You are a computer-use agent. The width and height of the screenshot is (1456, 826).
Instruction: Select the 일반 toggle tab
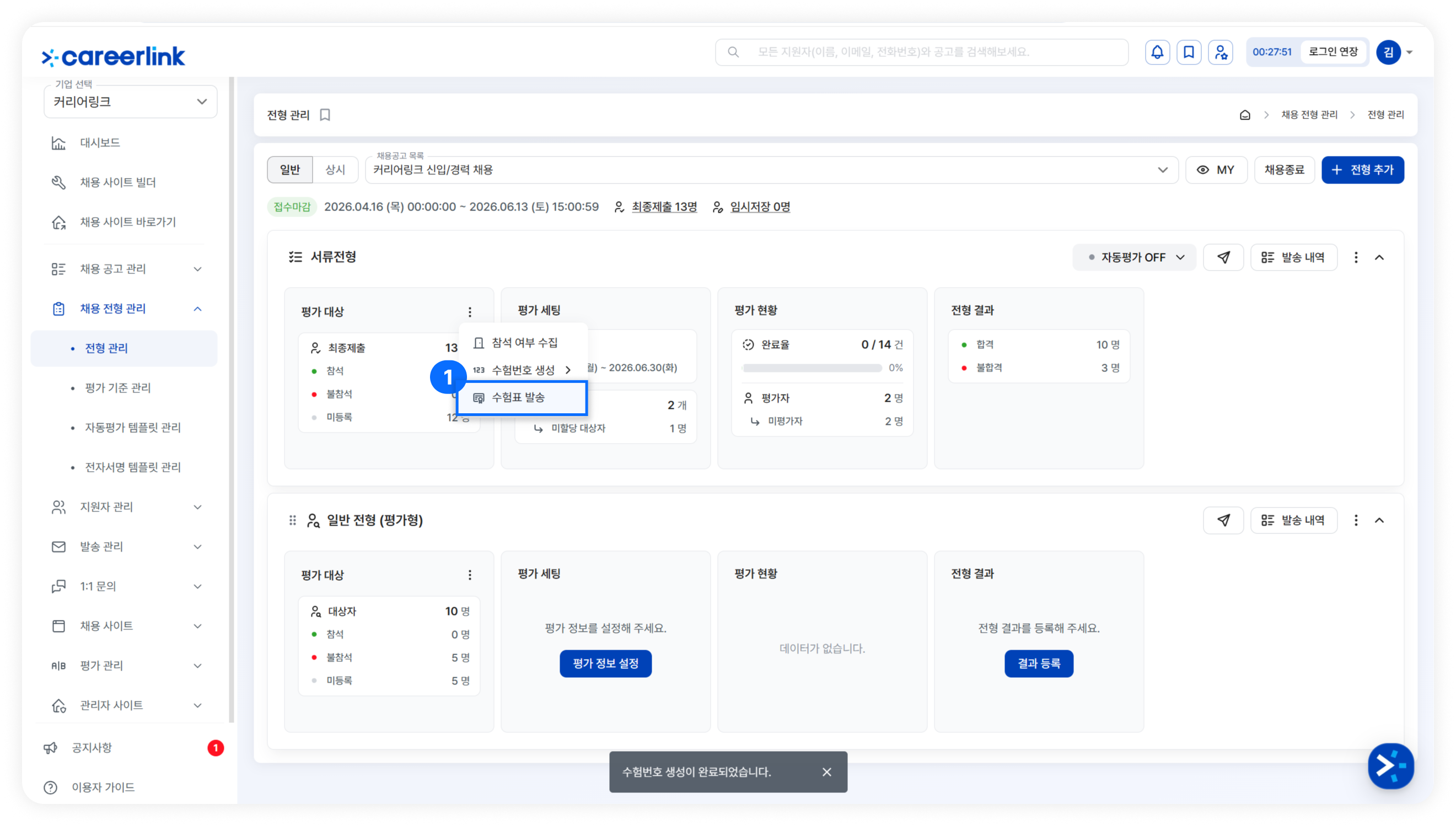290,170
